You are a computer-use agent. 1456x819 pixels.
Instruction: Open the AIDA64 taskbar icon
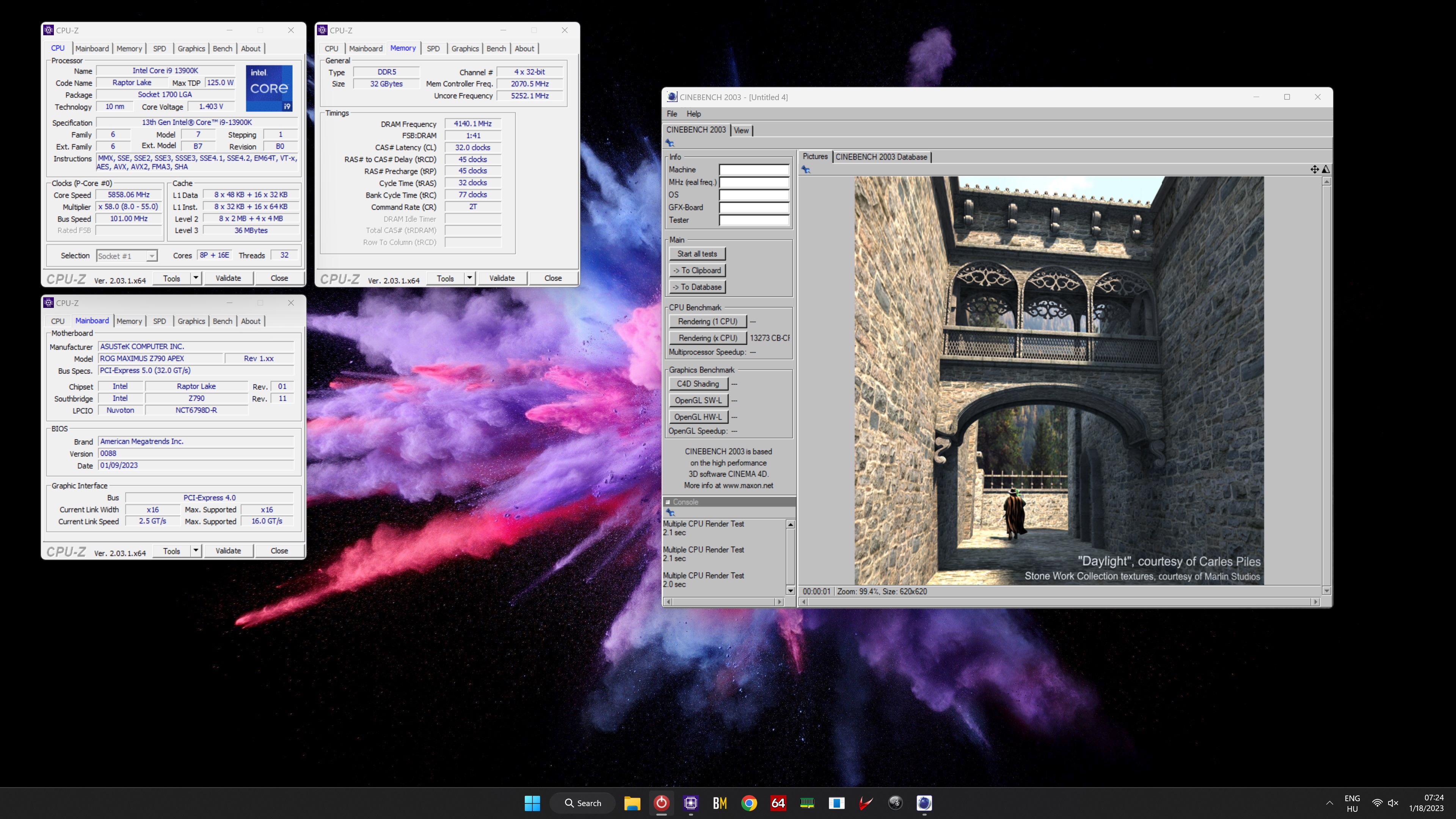778,803
